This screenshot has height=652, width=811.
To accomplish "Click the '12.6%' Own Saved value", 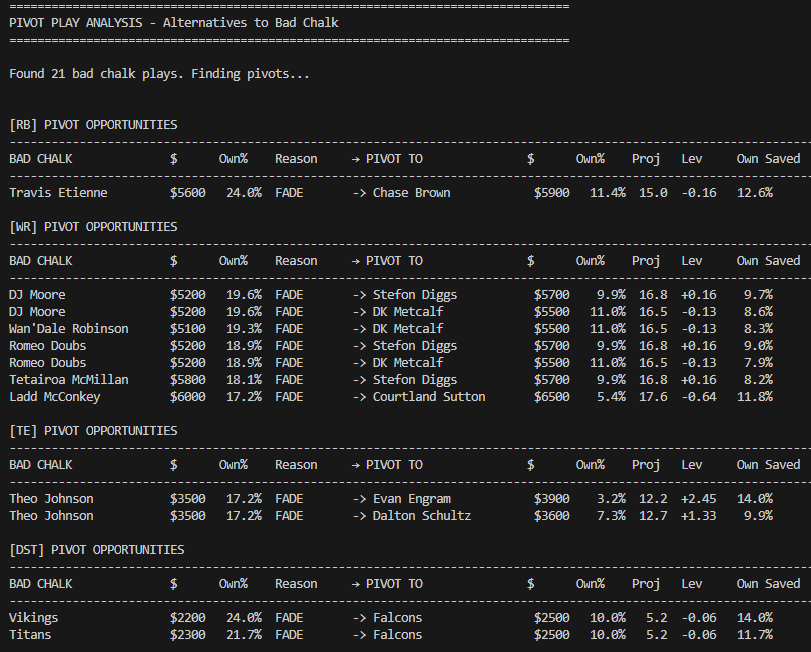I will point(755,193).
